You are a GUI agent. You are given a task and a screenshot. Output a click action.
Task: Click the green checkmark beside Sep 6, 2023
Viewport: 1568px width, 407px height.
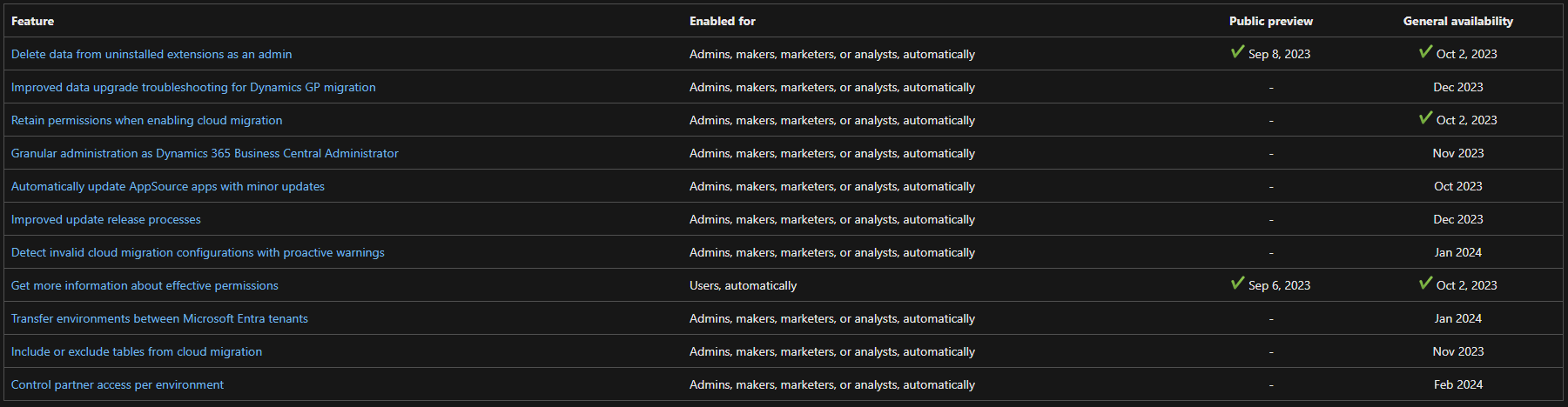[1237, 284]
